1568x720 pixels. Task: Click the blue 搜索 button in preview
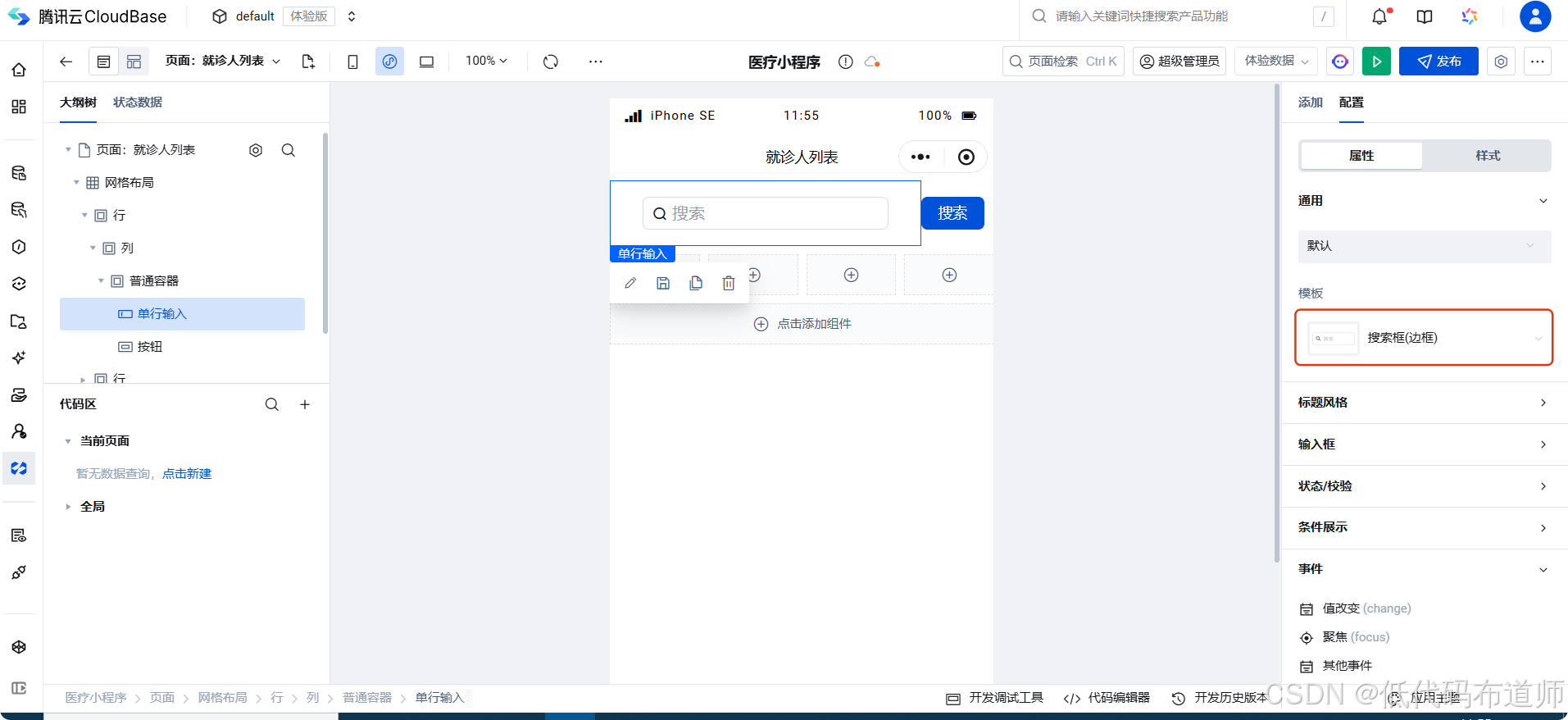(x=952, y=213)
